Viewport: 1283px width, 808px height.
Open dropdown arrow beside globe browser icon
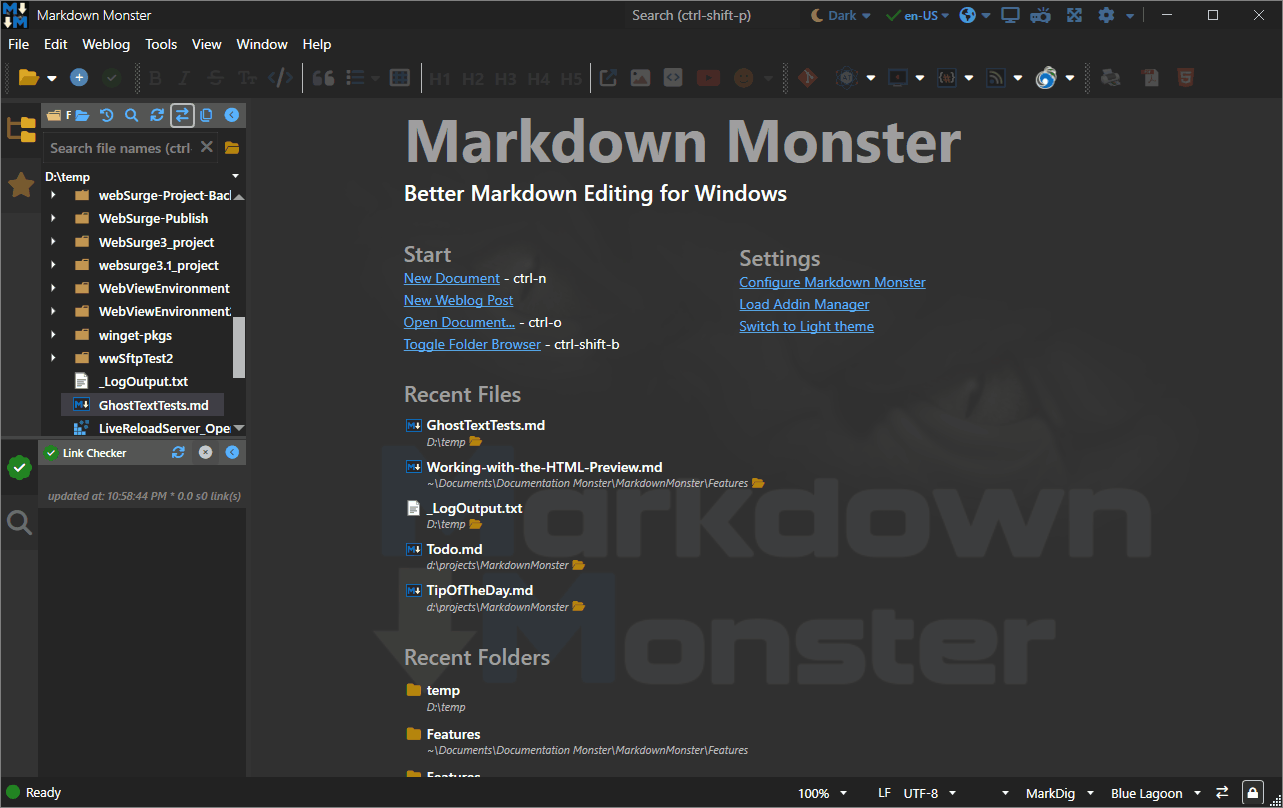click(986, 16)
